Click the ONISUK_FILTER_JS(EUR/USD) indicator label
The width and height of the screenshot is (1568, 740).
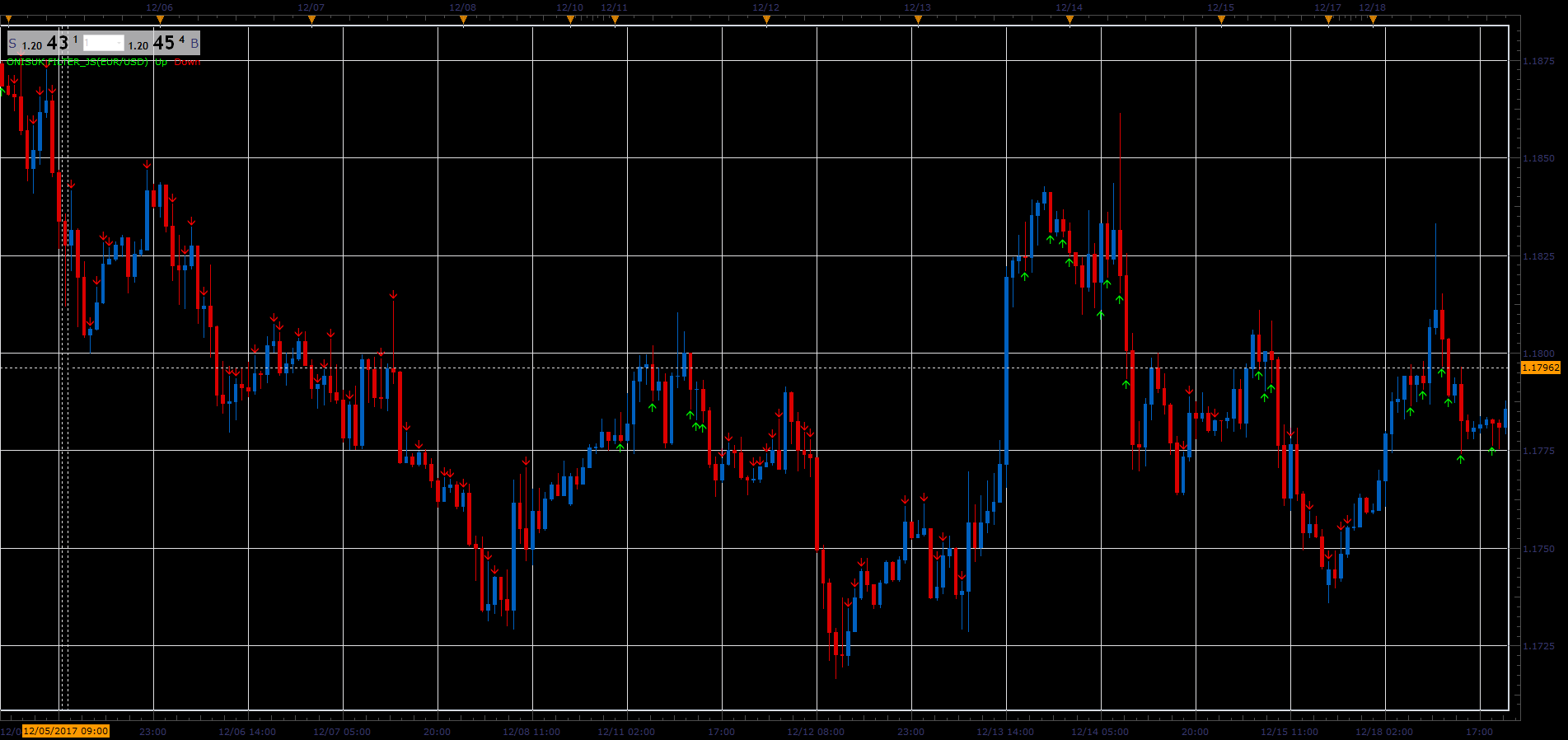[x=77, y=62]
